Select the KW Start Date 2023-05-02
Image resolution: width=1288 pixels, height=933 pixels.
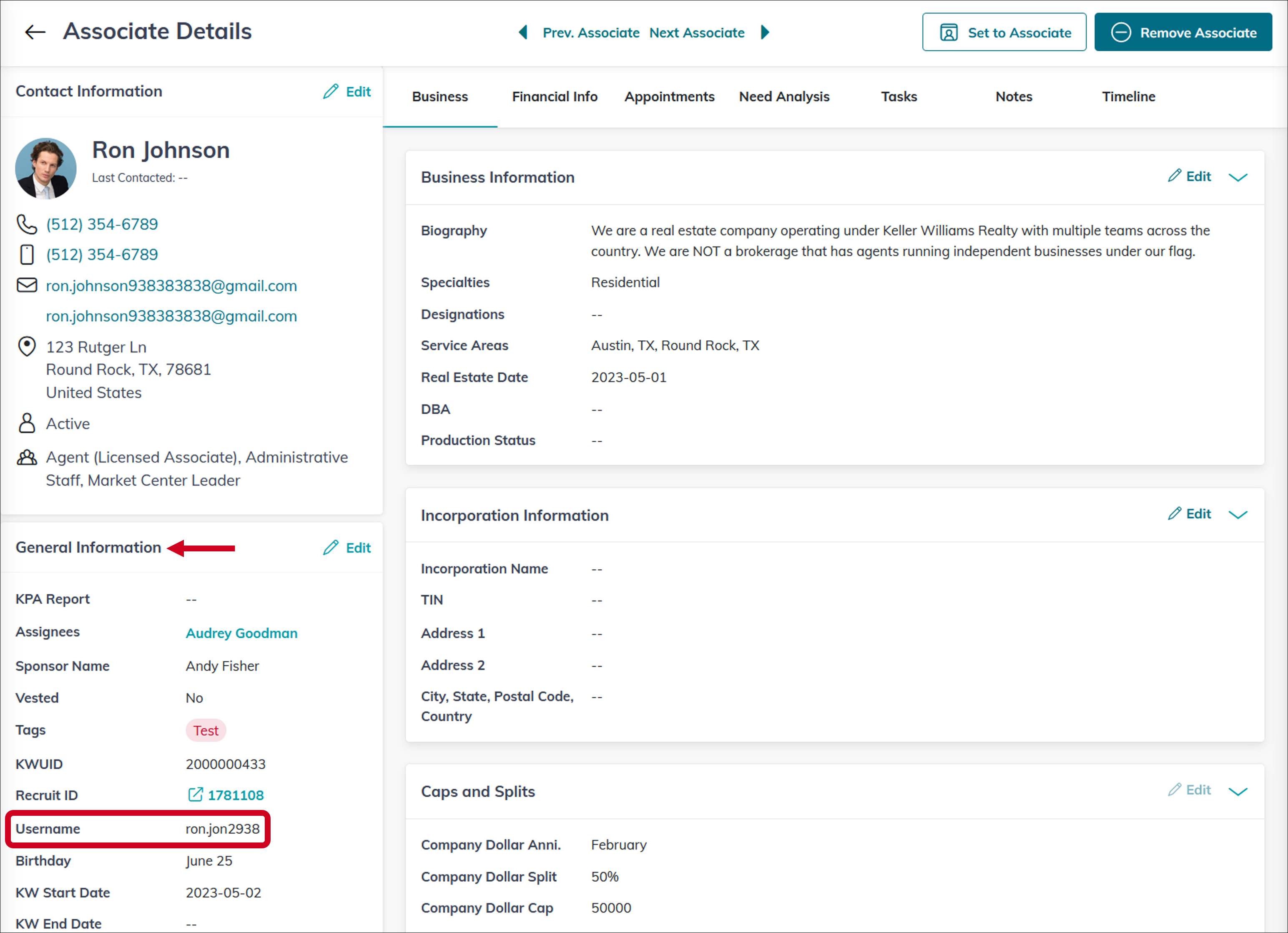point(223,893)
